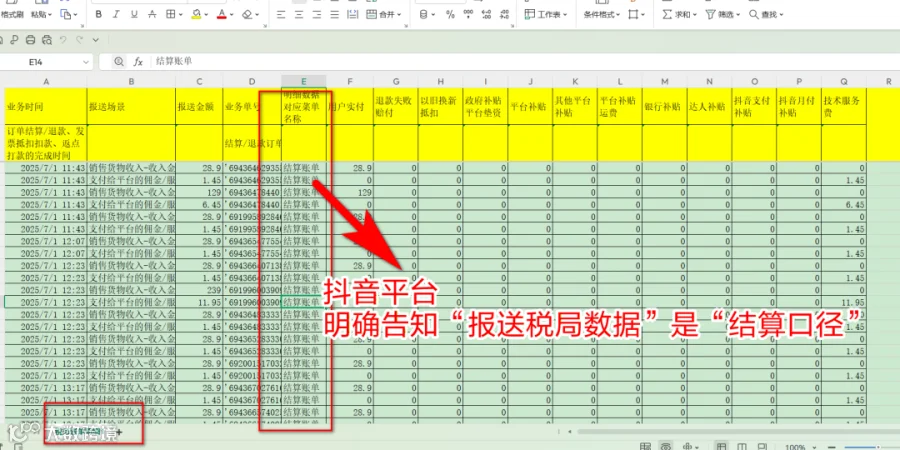Image resolution: width=900 pixels, height=450 pixels.
Task: Toggle bold formatting
Action: (99, 14)
